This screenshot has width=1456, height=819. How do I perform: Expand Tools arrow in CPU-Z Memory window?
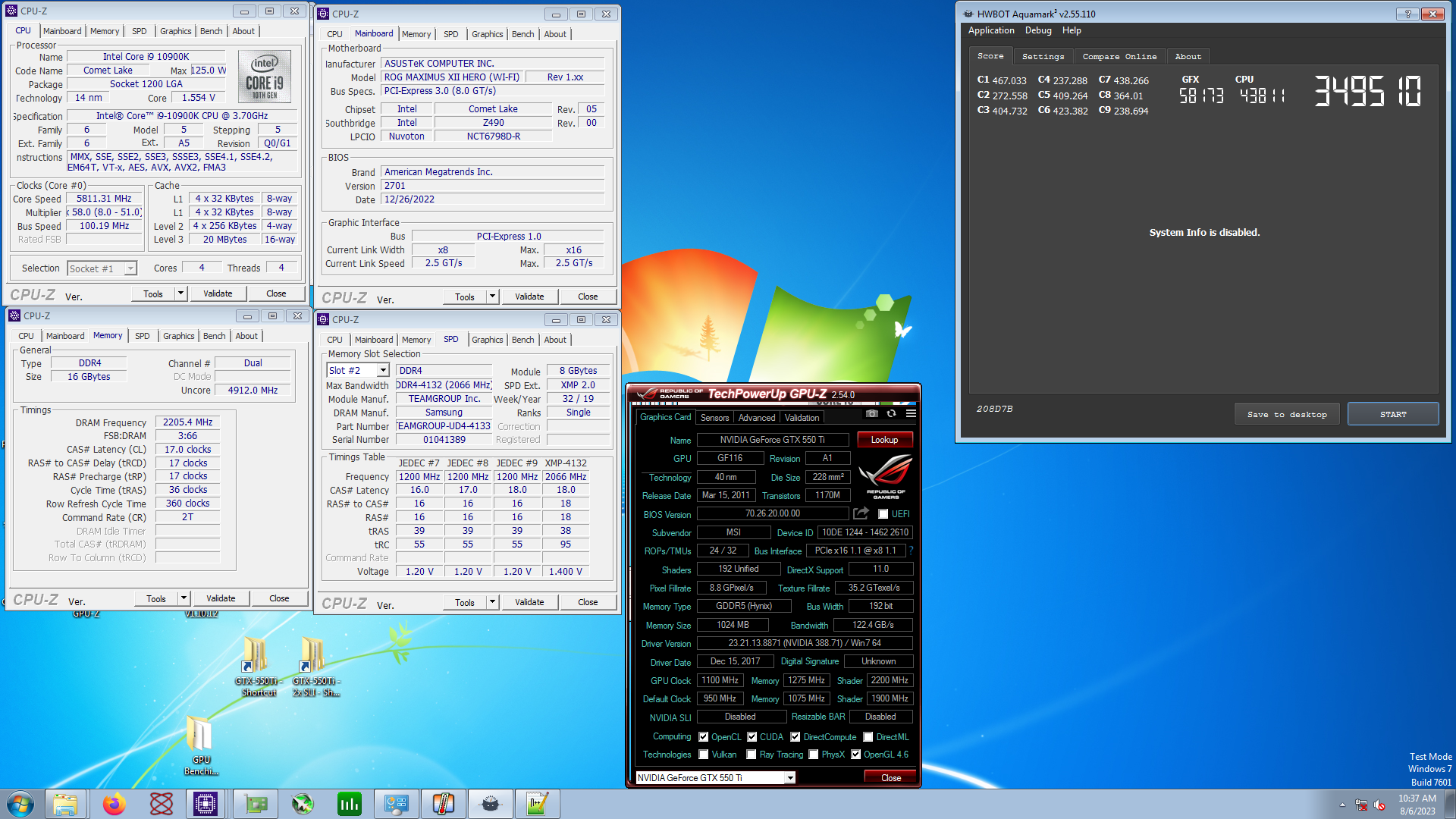pos(184,598)
